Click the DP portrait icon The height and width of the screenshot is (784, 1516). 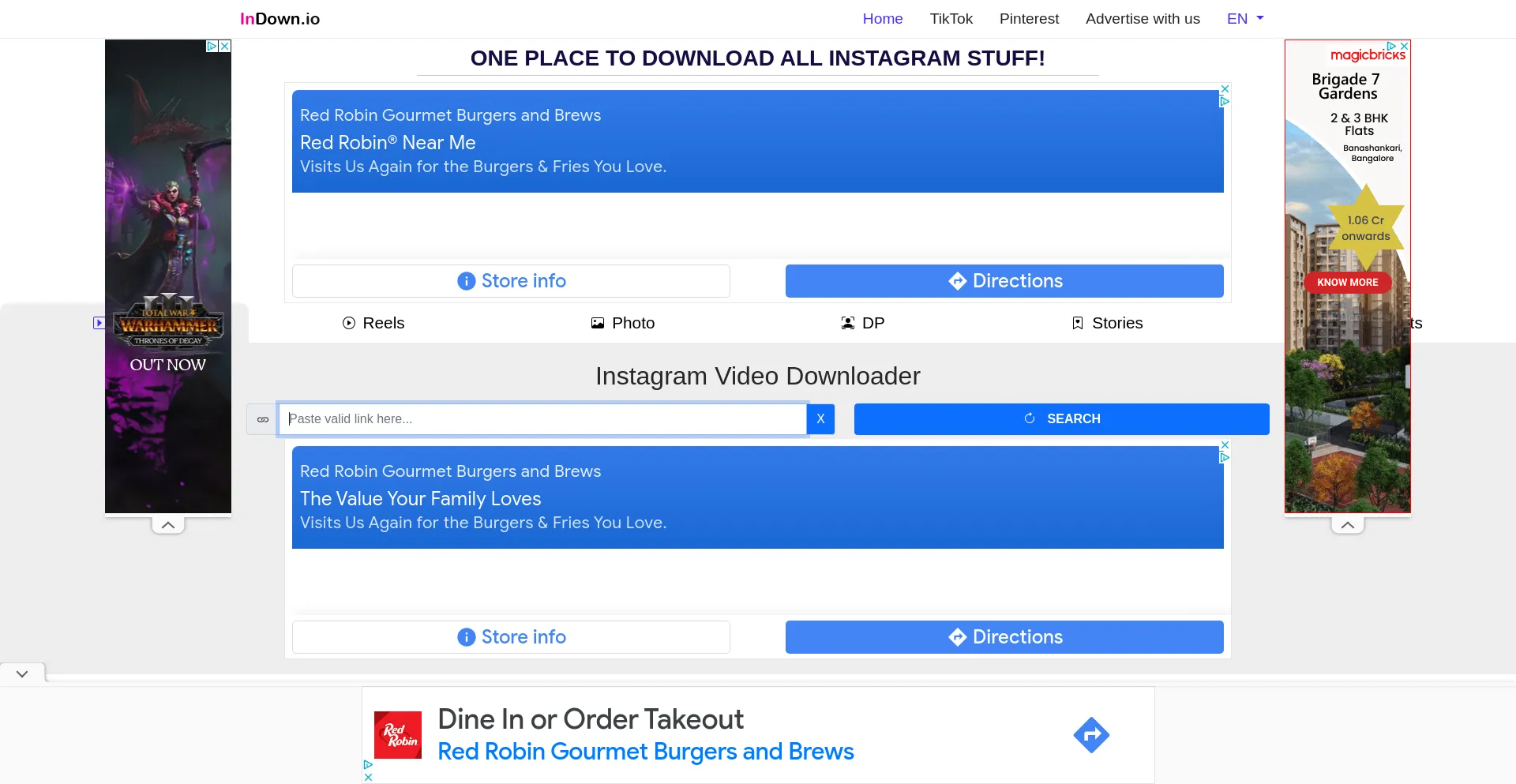tap(848, 323)
